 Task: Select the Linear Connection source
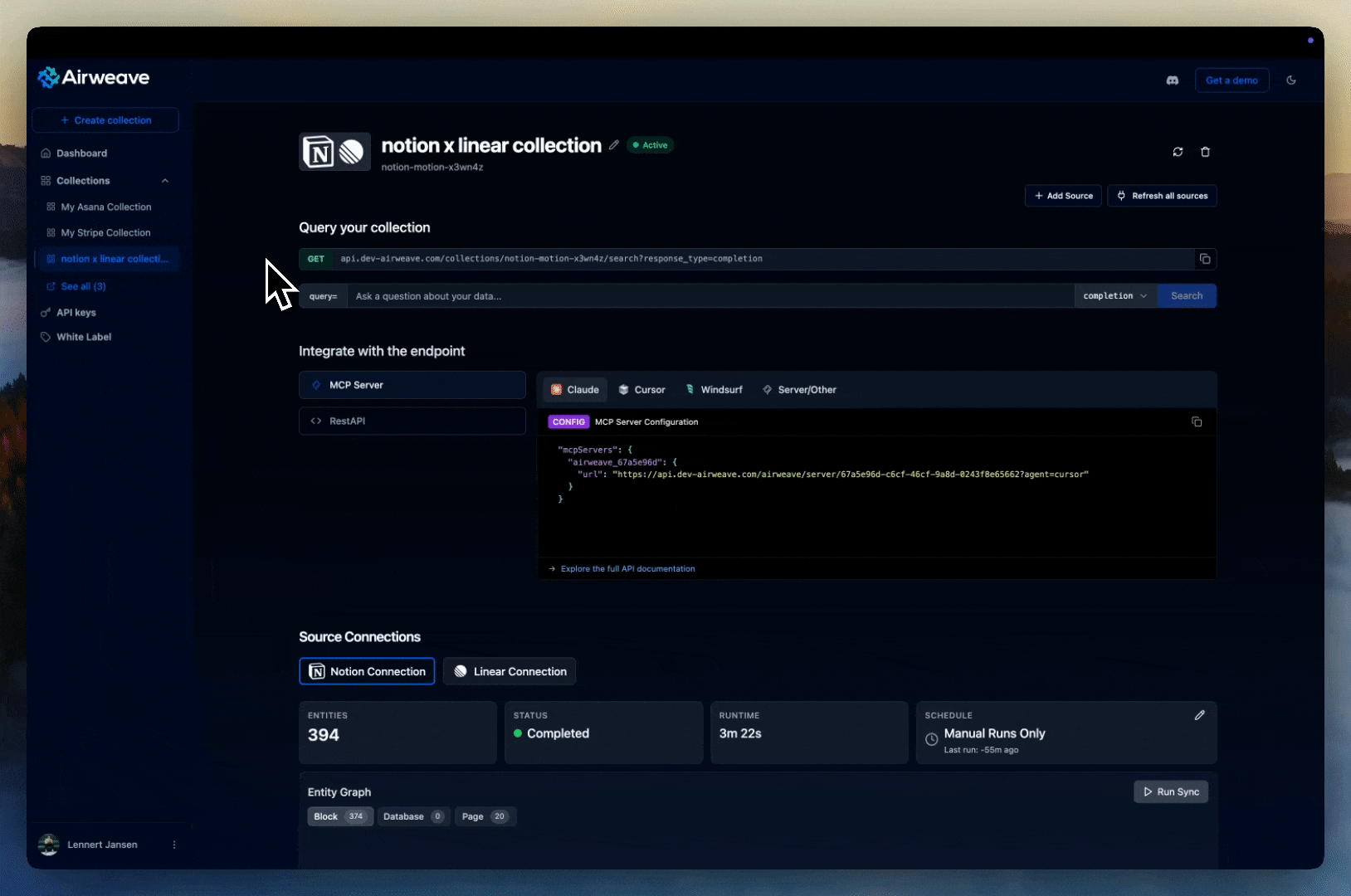pos(510,671)
